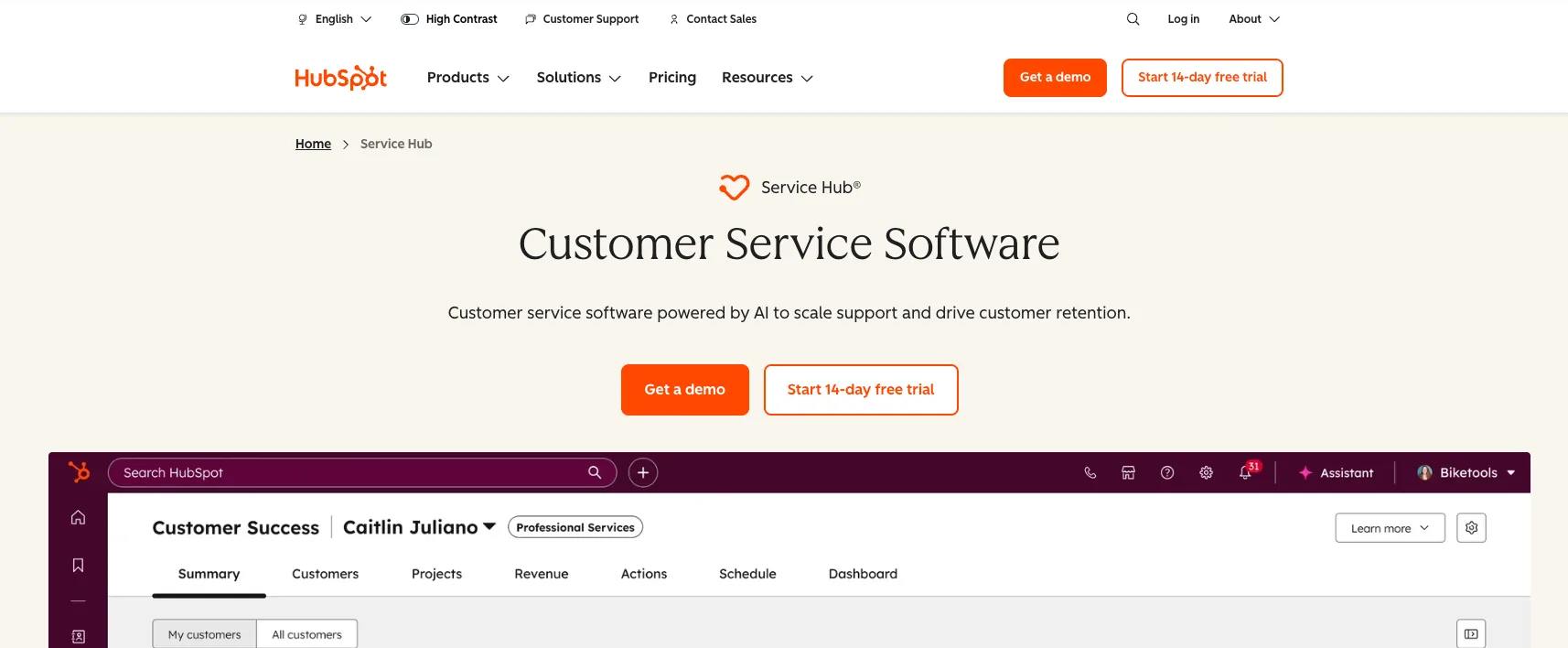Click the Service Hub heart icon
The width and height of the screenshot is (1568, 648).
(x=734, y=188)
